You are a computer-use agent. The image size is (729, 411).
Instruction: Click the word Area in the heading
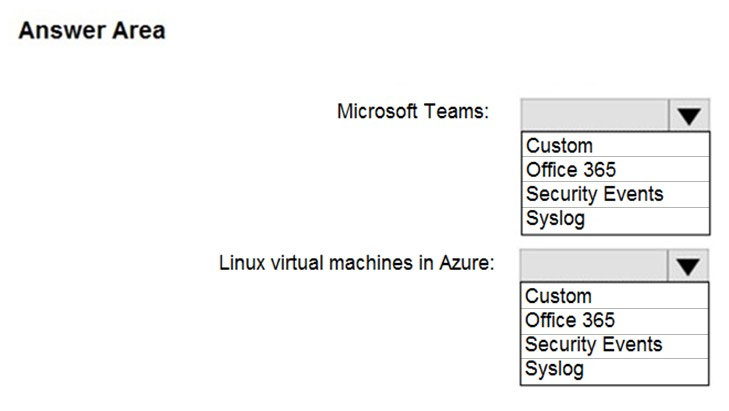point(139,31)
